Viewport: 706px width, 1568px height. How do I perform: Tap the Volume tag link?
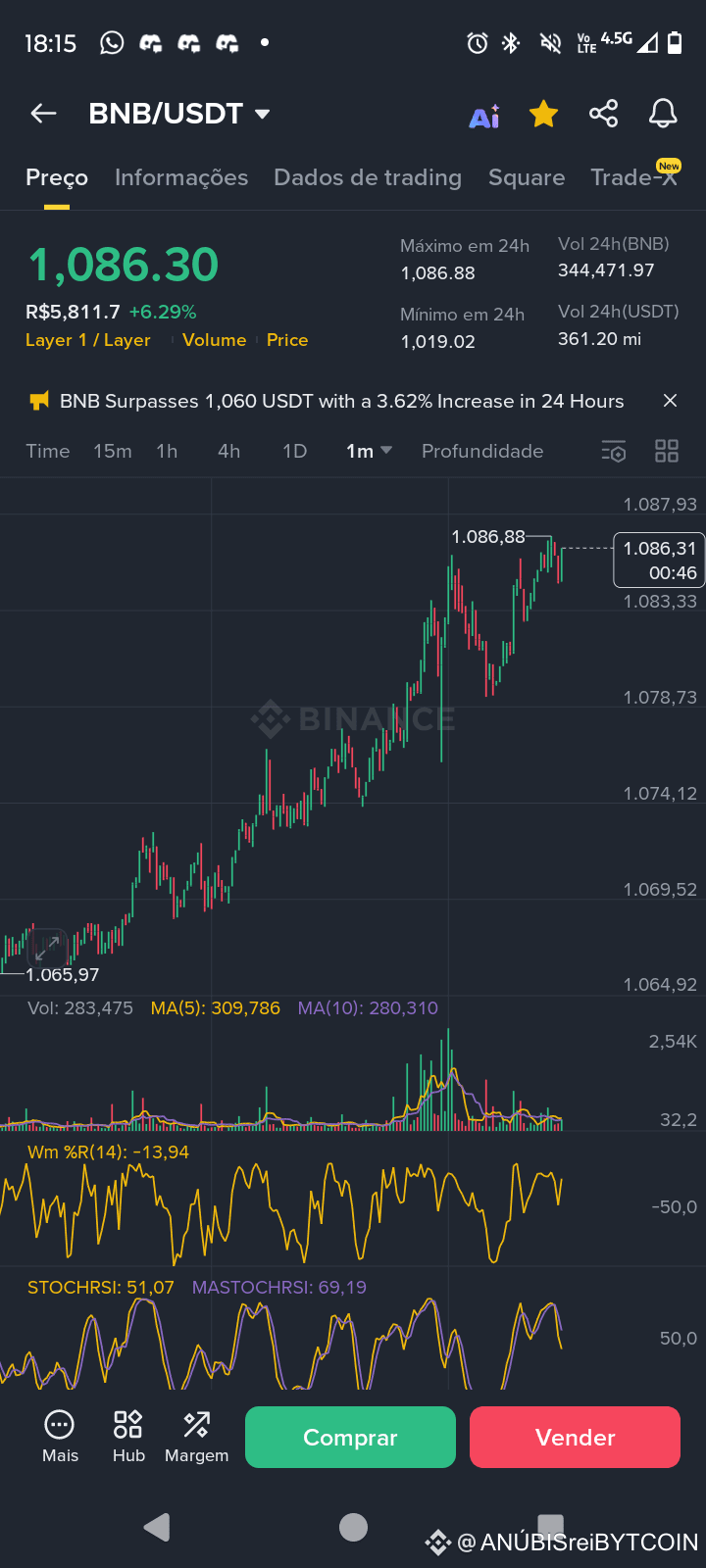pyautogui.click(x=214, y=340)
